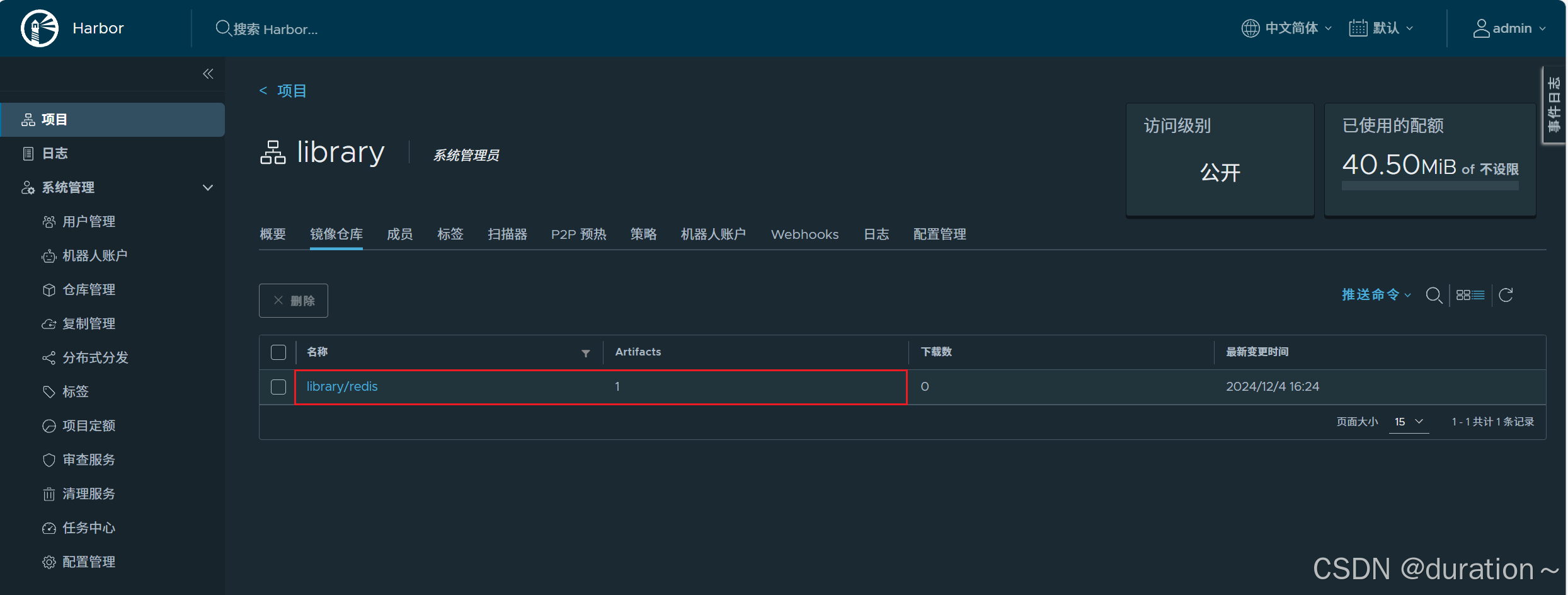Click the 1 - 1 共计 1 条记录 text

(1492, 422)
